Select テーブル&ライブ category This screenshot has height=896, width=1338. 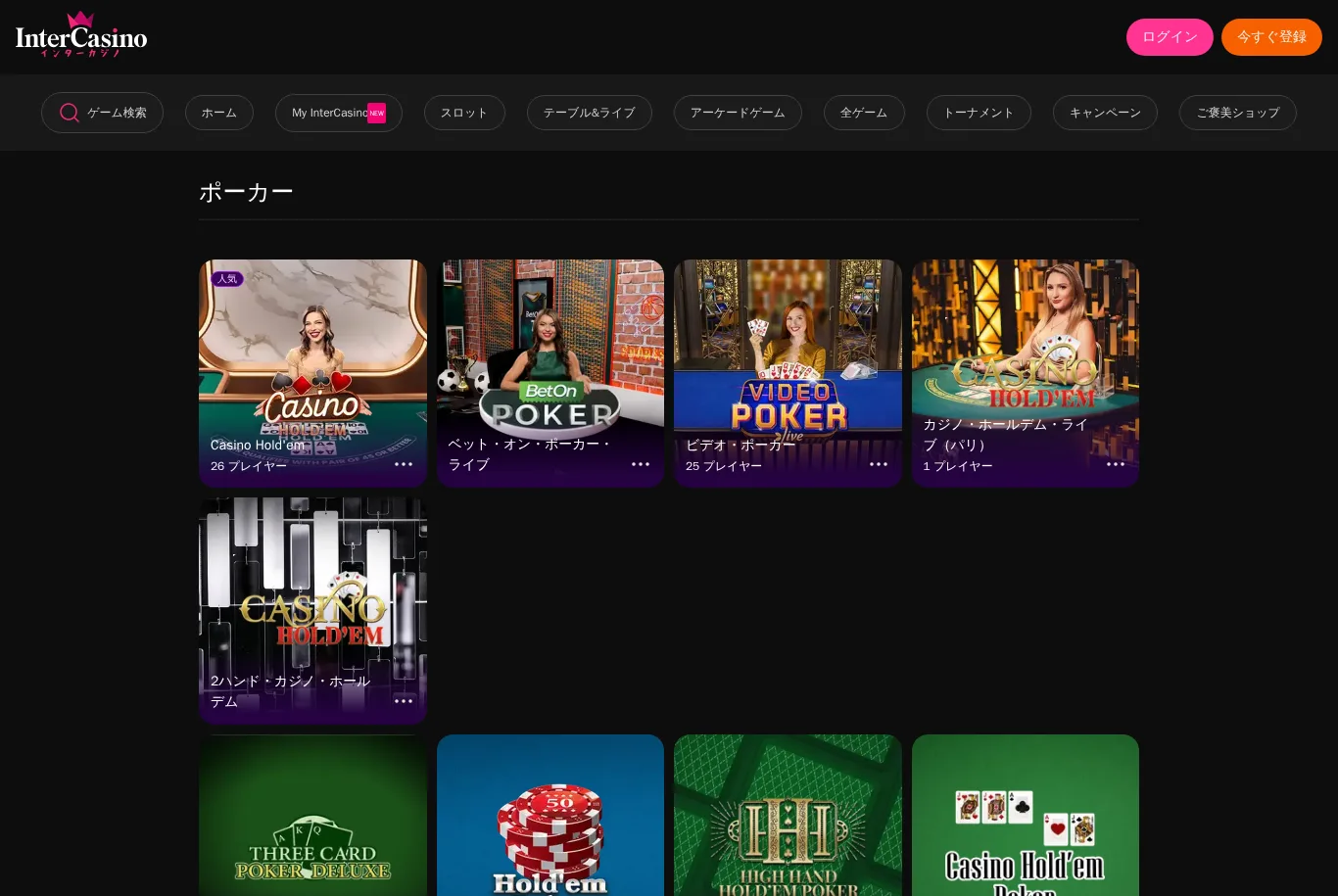pos(590,113)
